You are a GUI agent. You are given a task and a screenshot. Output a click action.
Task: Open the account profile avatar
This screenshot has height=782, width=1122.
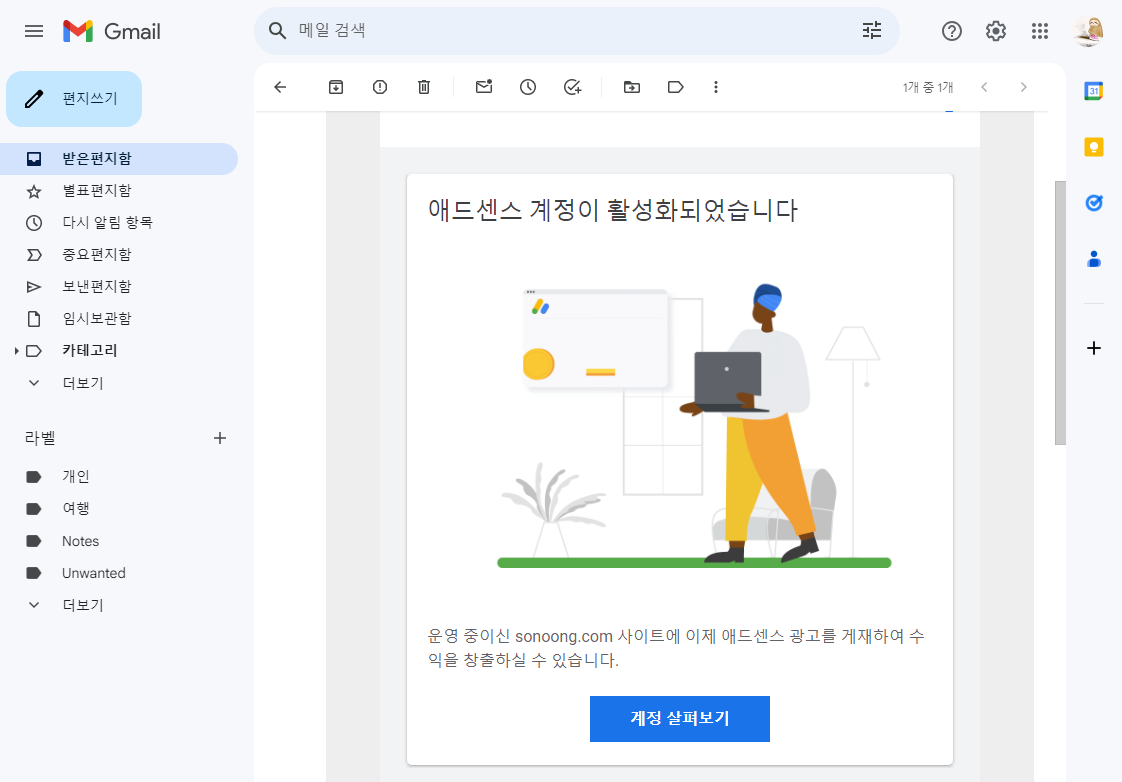1088,31
